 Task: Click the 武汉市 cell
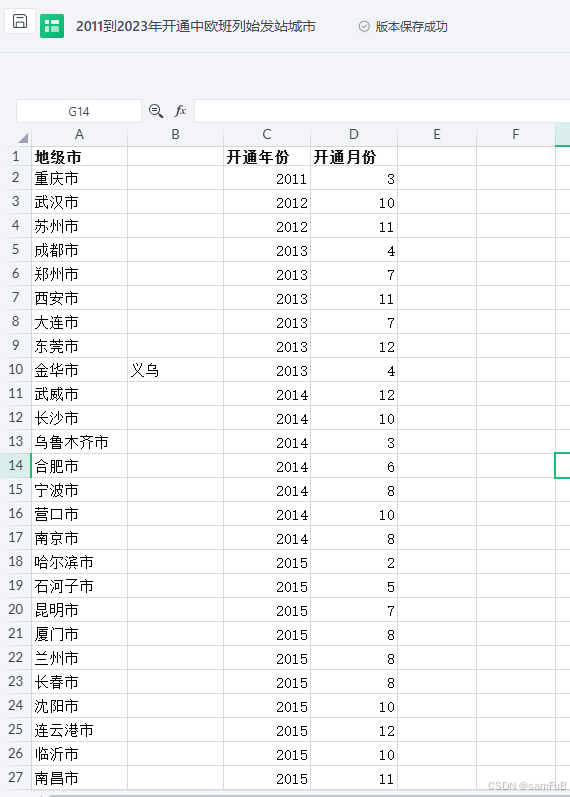click(x=79, y=202)
